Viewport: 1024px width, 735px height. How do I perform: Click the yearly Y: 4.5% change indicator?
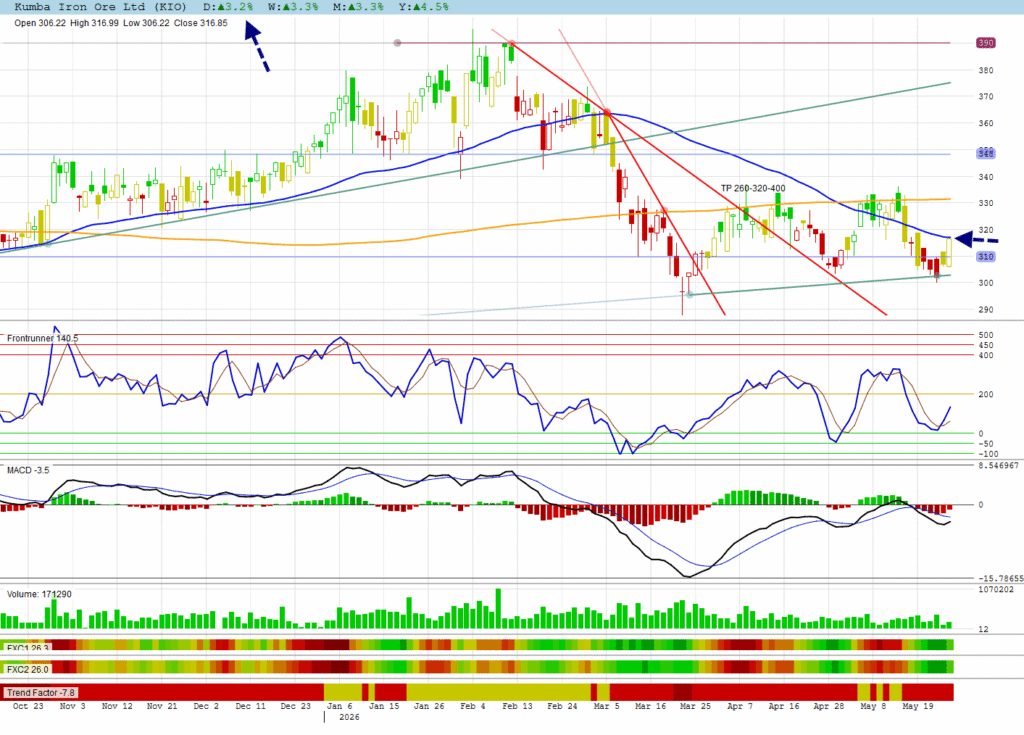[x=424, y=7]
